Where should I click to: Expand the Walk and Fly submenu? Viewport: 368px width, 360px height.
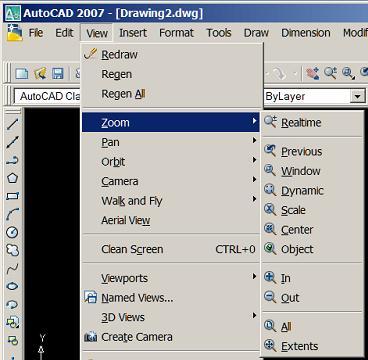[170, 201]
